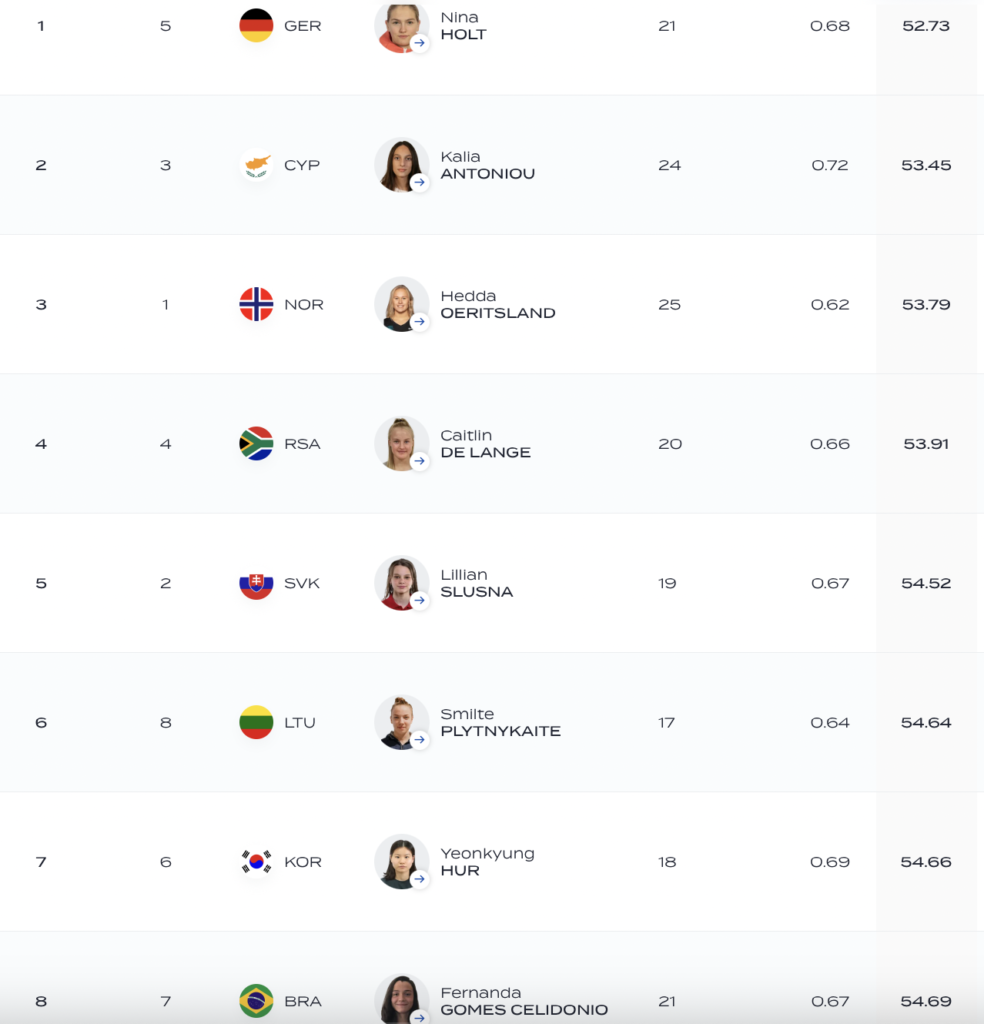Click the Cyprus flag icon

point(256,165)
